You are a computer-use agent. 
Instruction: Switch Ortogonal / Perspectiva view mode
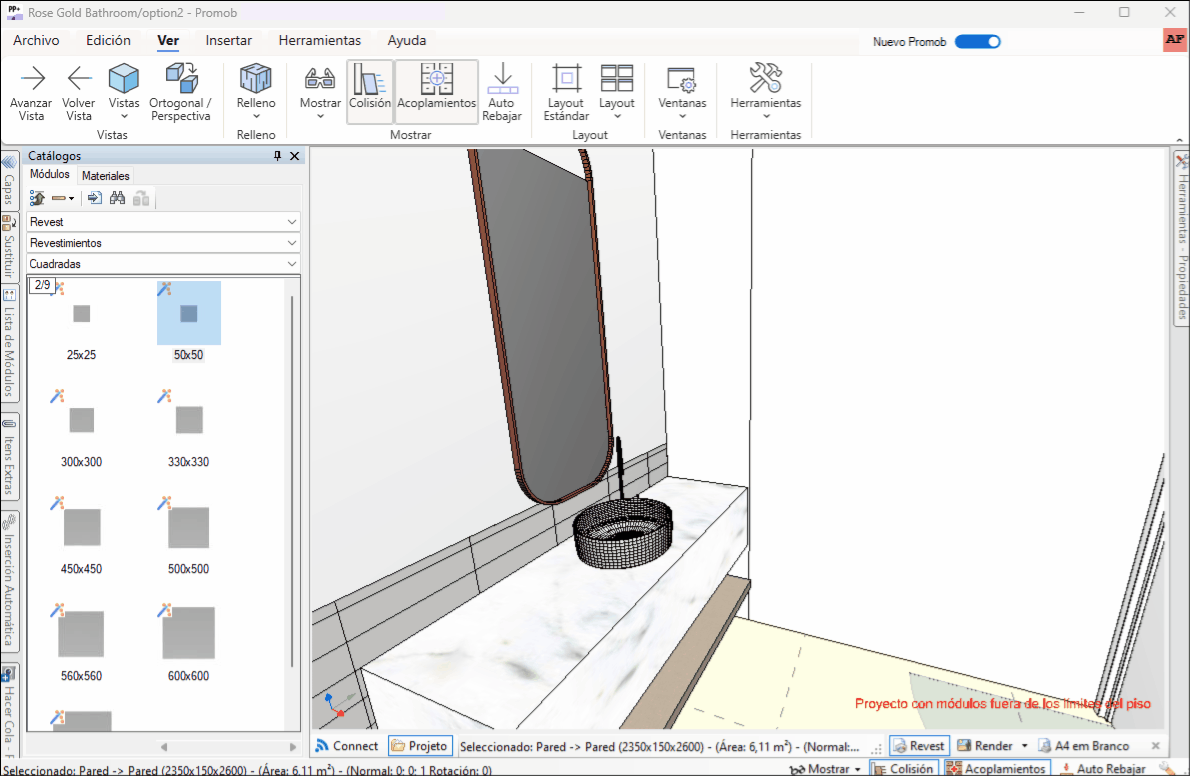[181, 92]
